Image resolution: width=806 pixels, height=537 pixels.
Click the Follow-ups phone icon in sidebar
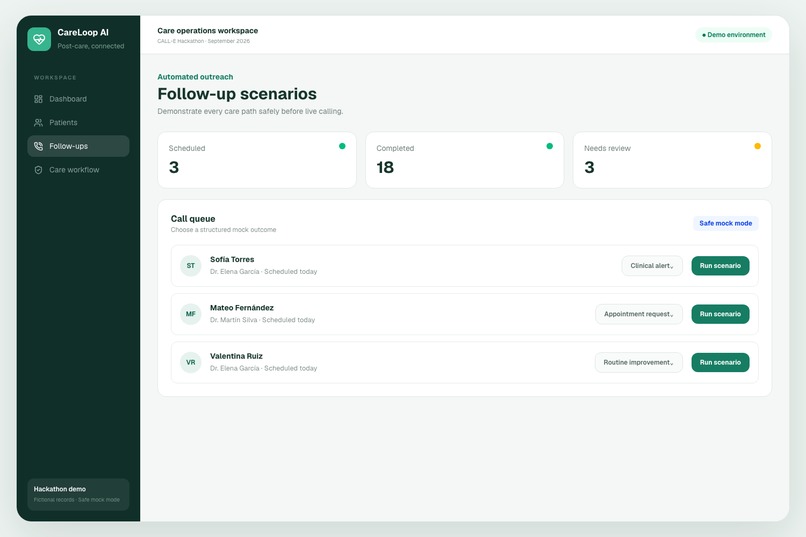(x=39, y=146)
